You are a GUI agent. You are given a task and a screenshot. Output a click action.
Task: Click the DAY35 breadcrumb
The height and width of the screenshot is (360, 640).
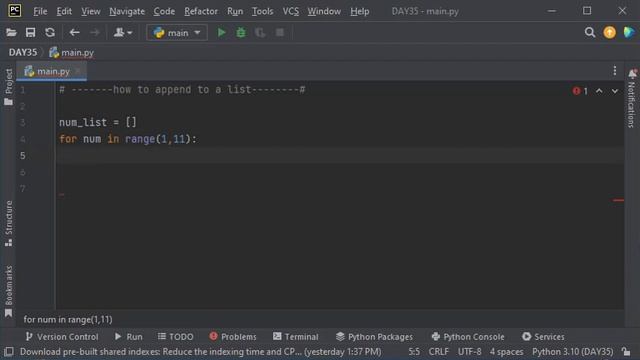click(23, 53)
